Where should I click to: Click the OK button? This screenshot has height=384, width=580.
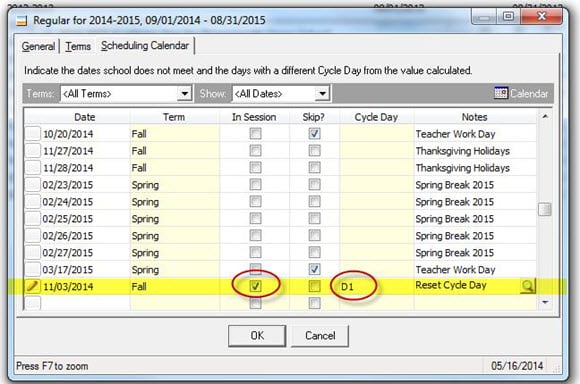pos(257,336)
